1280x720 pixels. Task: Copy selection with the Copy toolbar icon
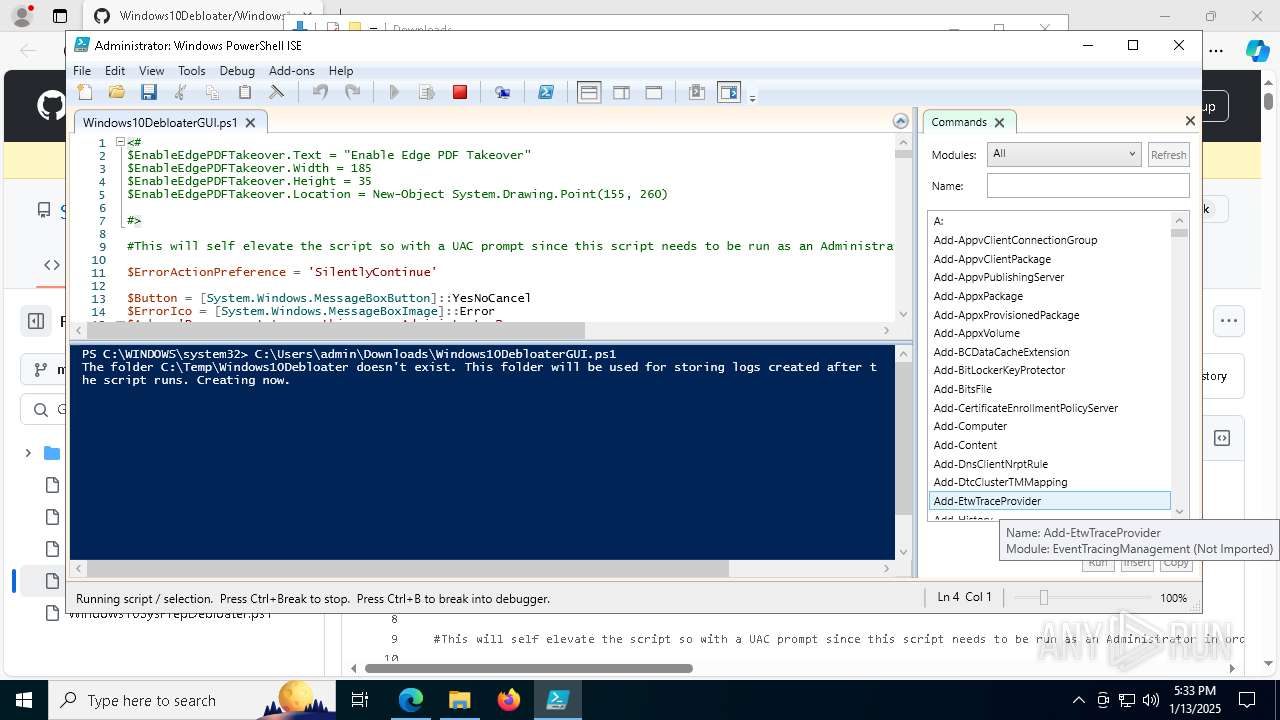tap(212, 92)
